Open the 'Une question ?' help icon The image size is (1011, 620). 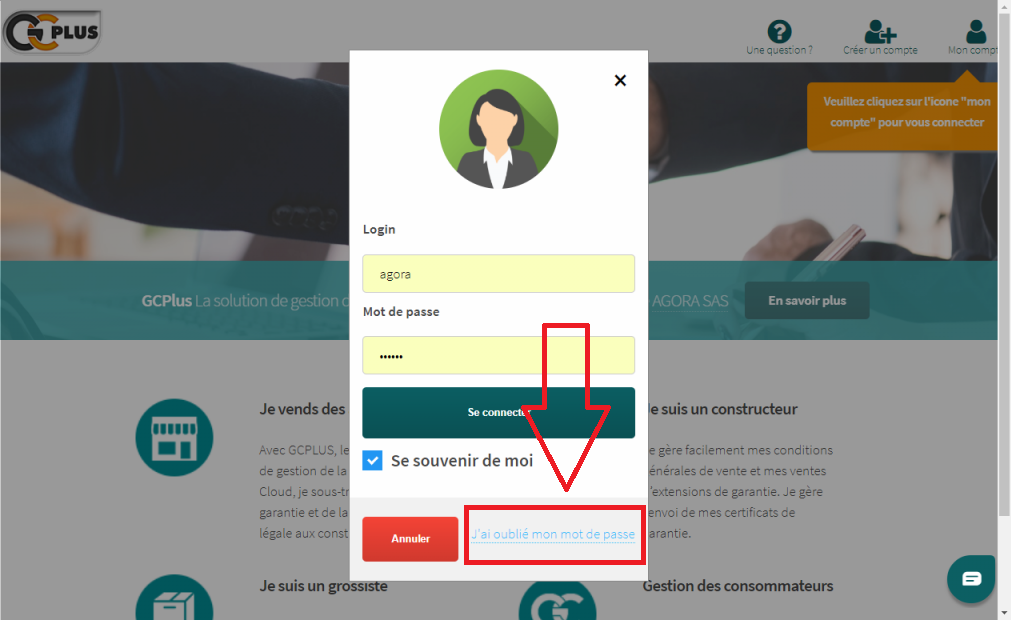click(779, 32)
